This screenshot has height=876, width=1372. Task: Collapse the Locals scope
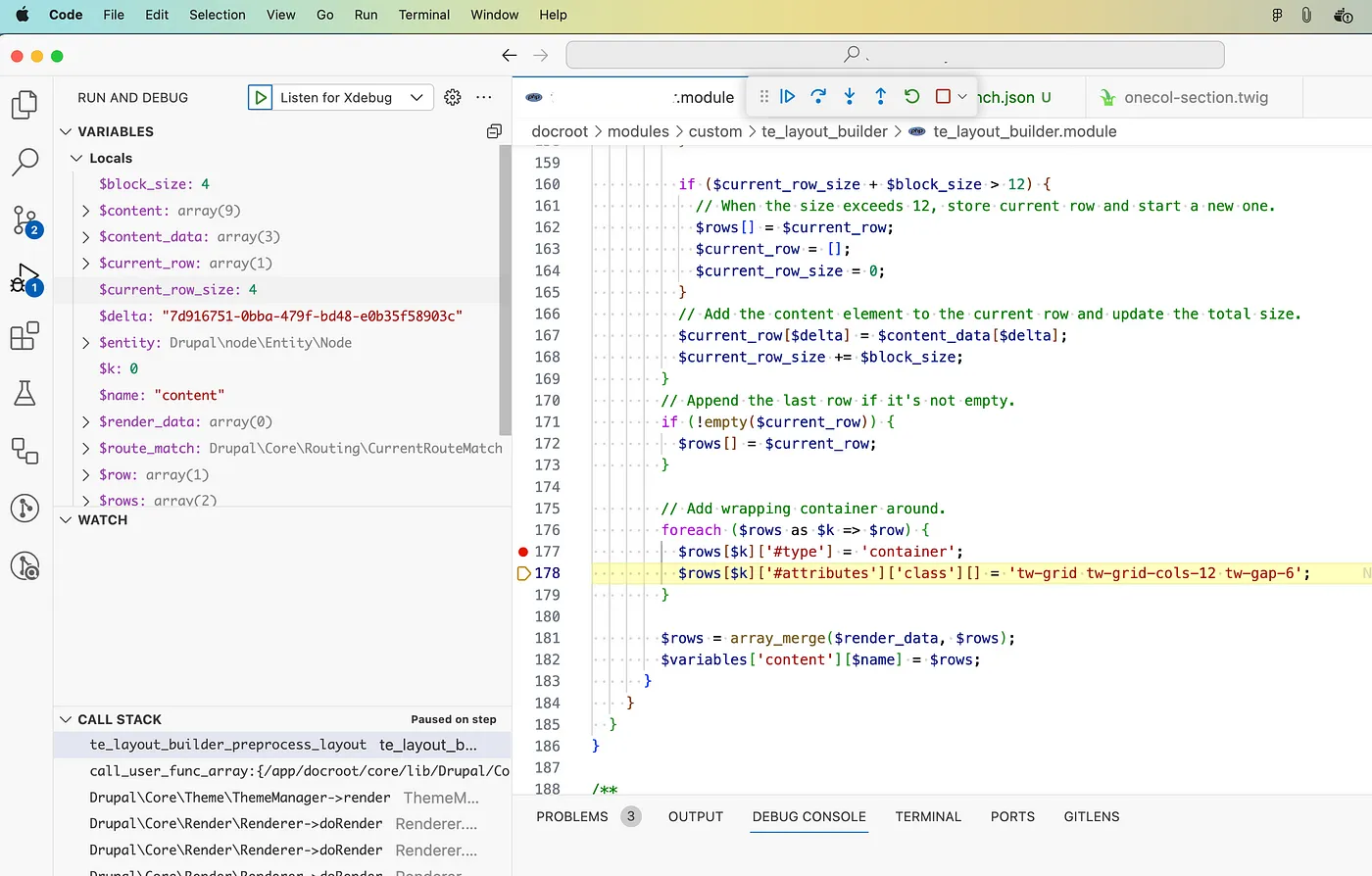click(x=76, y=158)
